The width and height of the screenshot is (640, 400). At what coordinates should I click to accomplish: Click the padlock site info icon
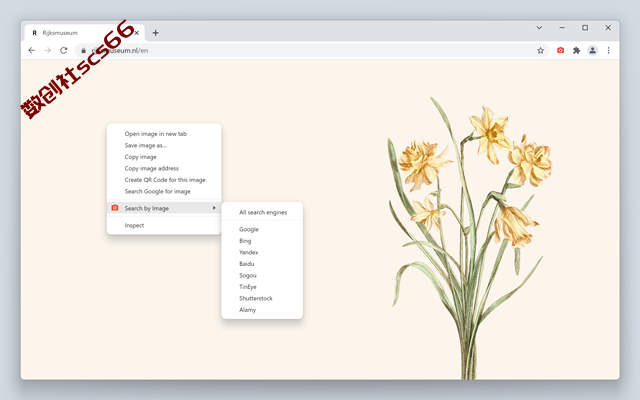tap(83, 50)
